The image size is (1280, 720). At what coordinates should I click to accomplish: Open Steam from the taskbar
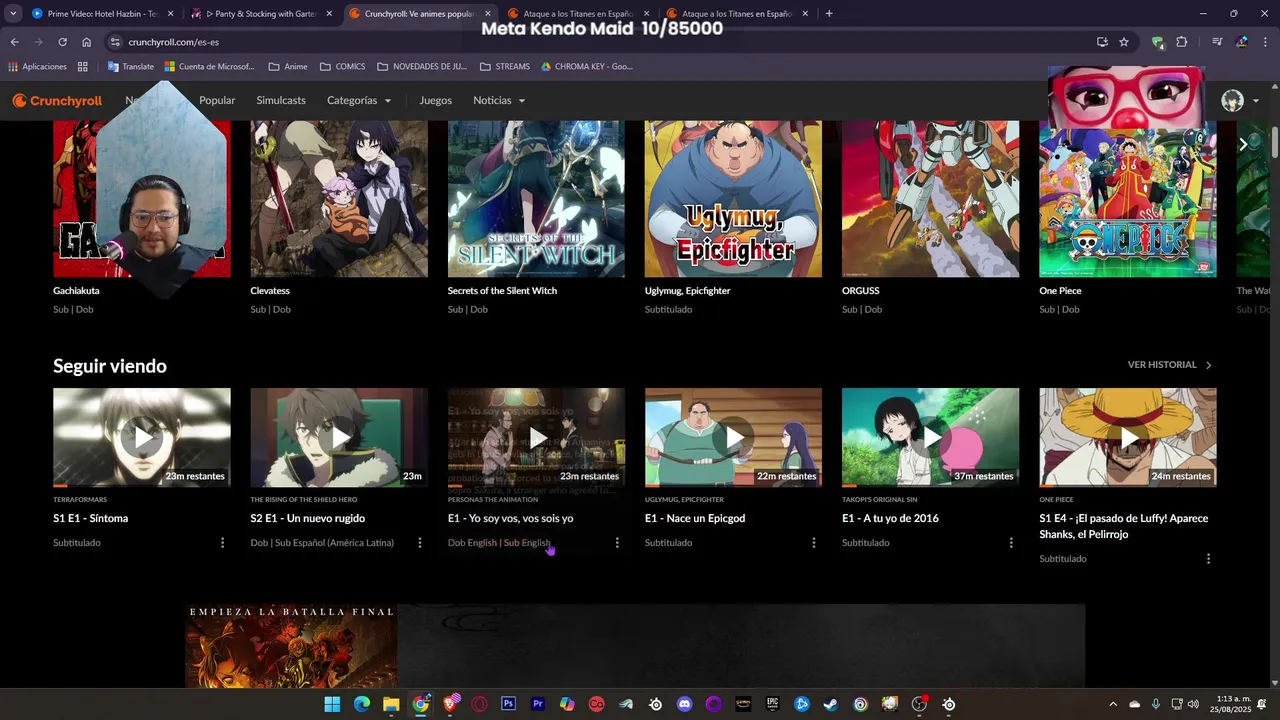[831, 704]
